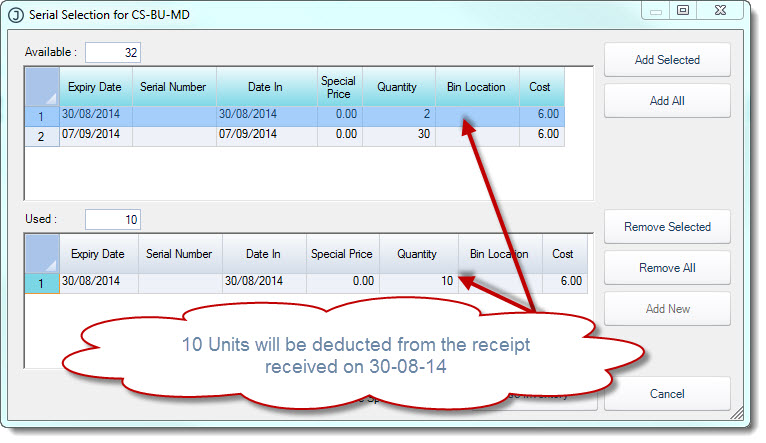Click special price 0.00 in used grid

pyautogui.click(x=342, y=283)
